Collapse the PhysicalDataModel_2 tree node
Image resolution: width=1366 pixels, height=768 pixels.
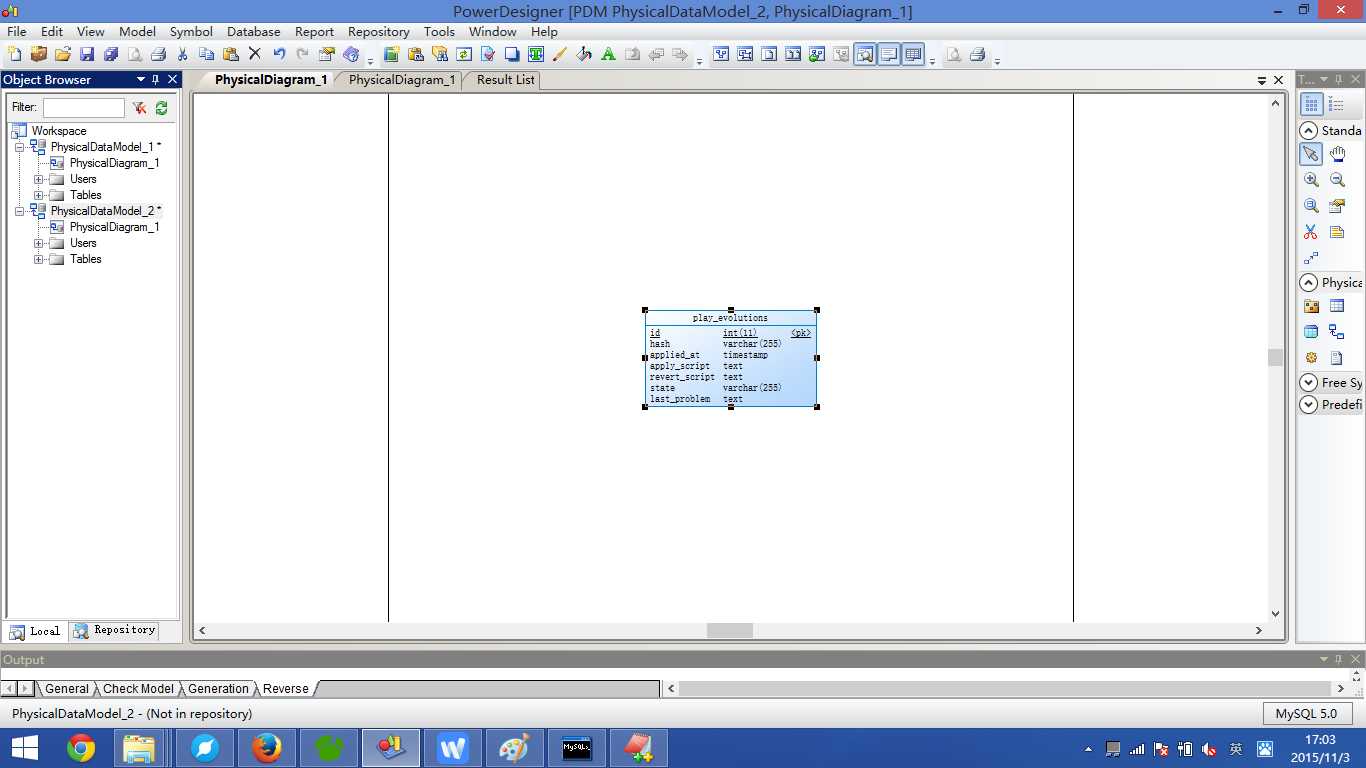coord(19,211)
